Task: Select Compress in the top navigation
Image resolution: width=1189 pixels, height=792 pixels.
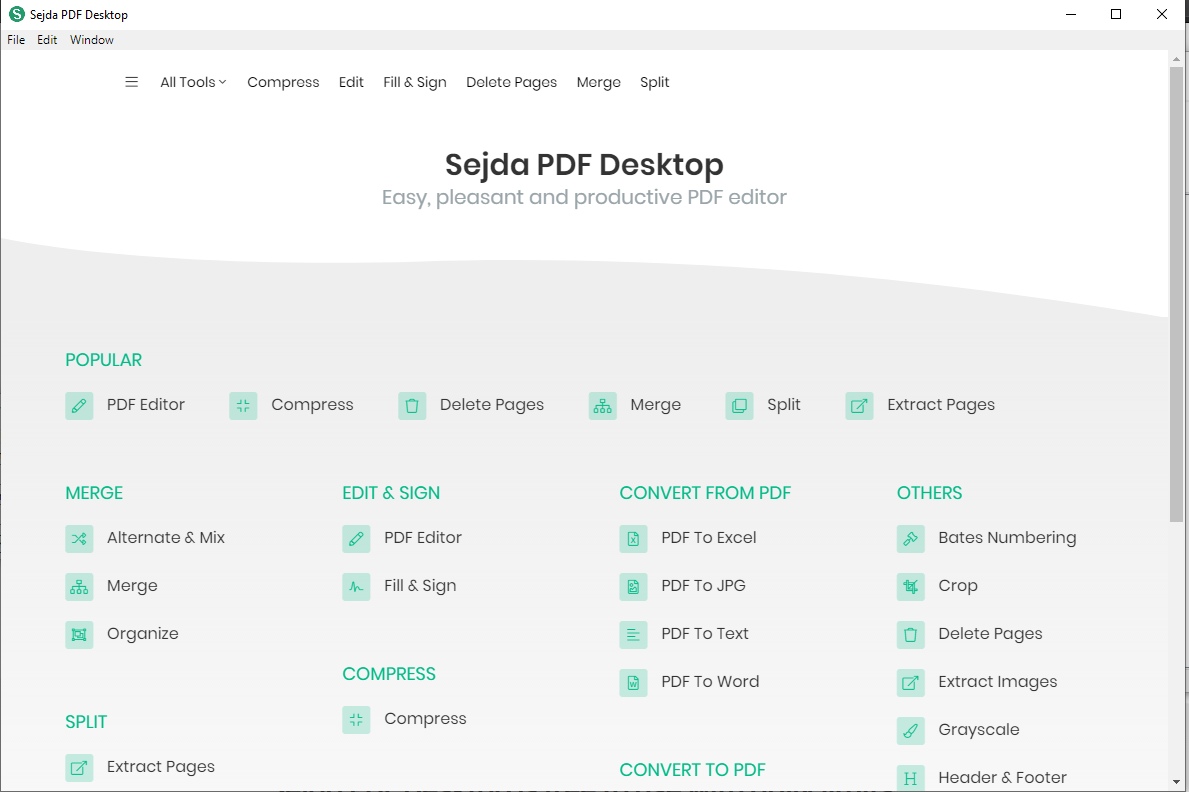Action: 283,82
